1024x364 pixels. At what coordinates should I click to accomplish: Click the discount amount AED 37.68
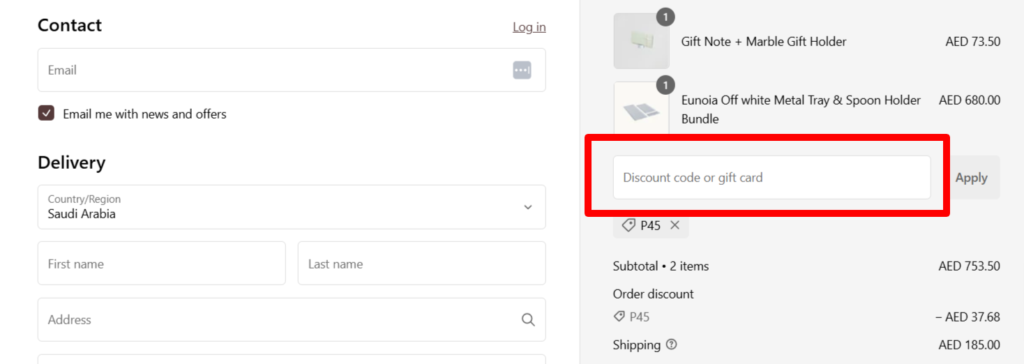[967, 317]
